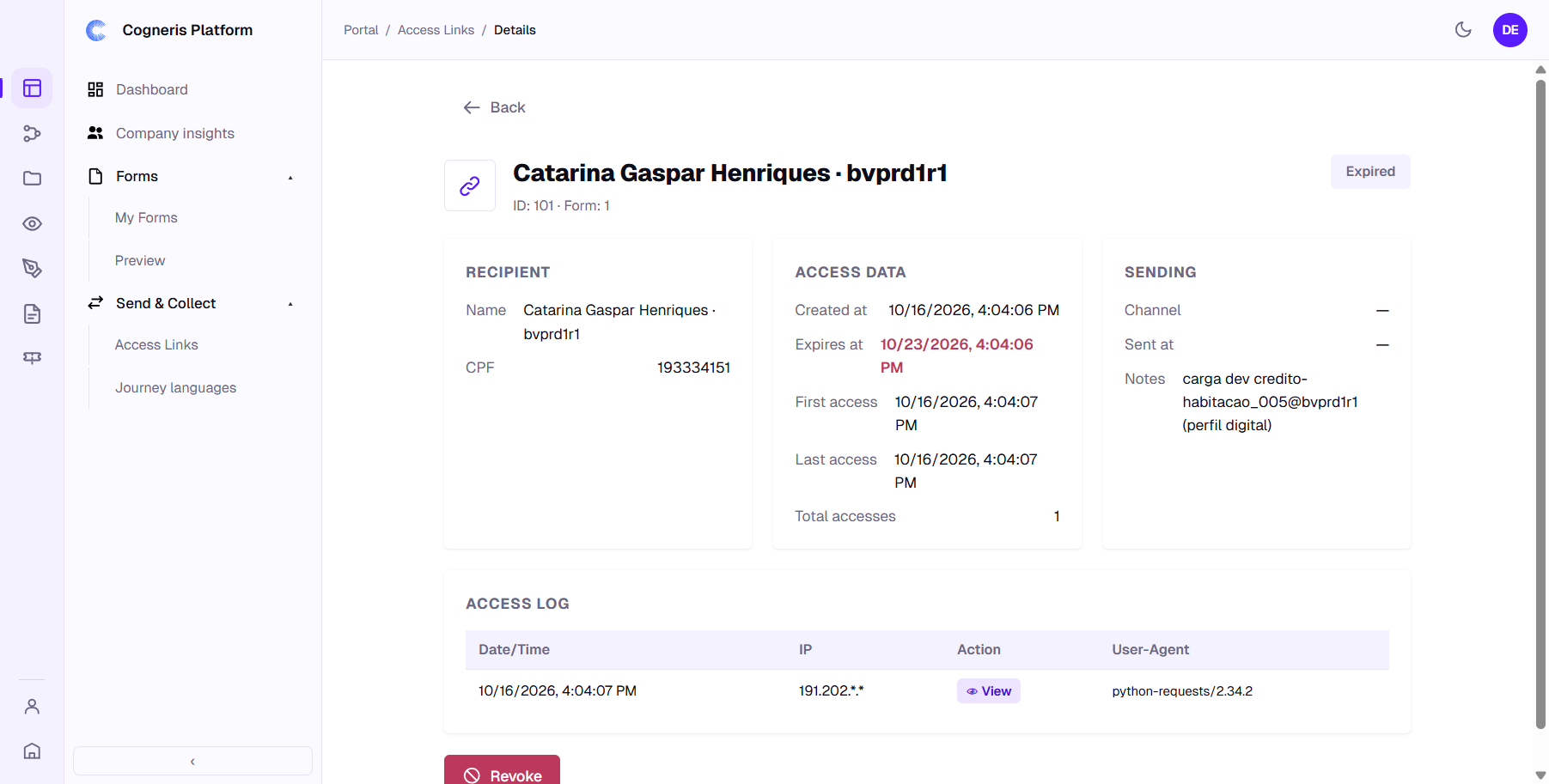The height and width of the screenshot is (784, 1549).
Task: Open the document icon in the rail
Action: (x=32, y=313)
